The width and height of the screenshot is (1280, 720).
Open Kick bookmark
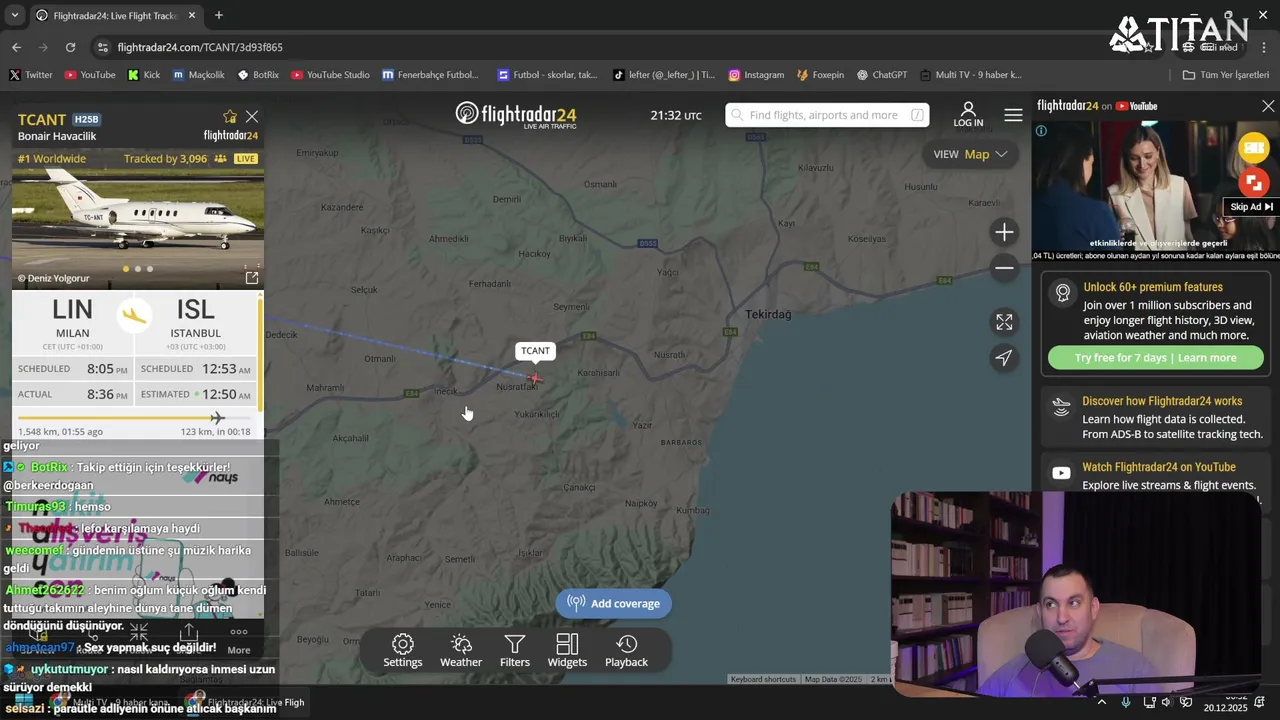click(x=144, y=75)
